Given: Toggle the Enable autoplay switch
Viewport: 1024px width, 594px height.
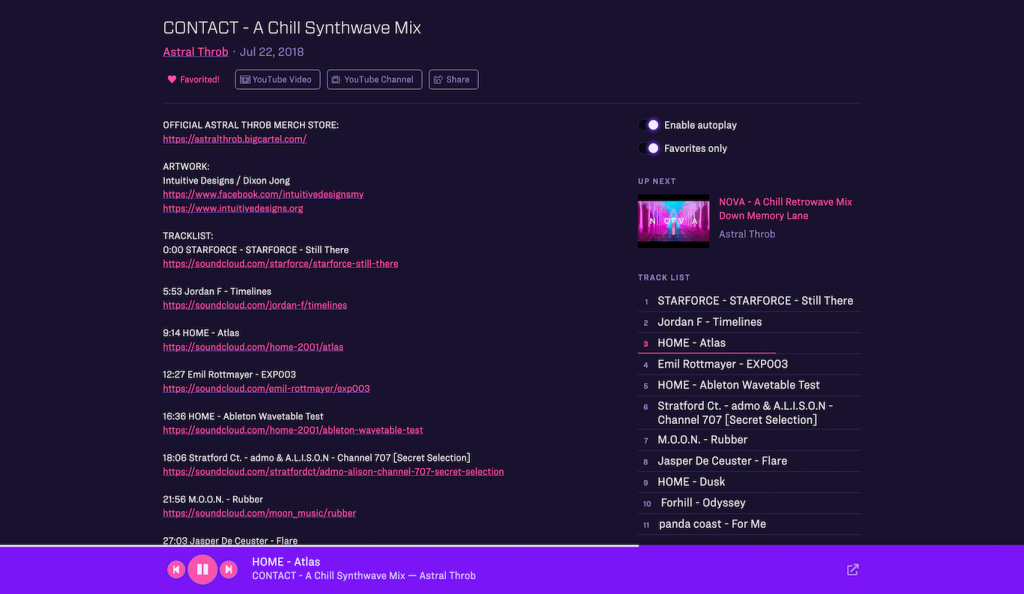Looking at the screenshot, I should (649, 125).
